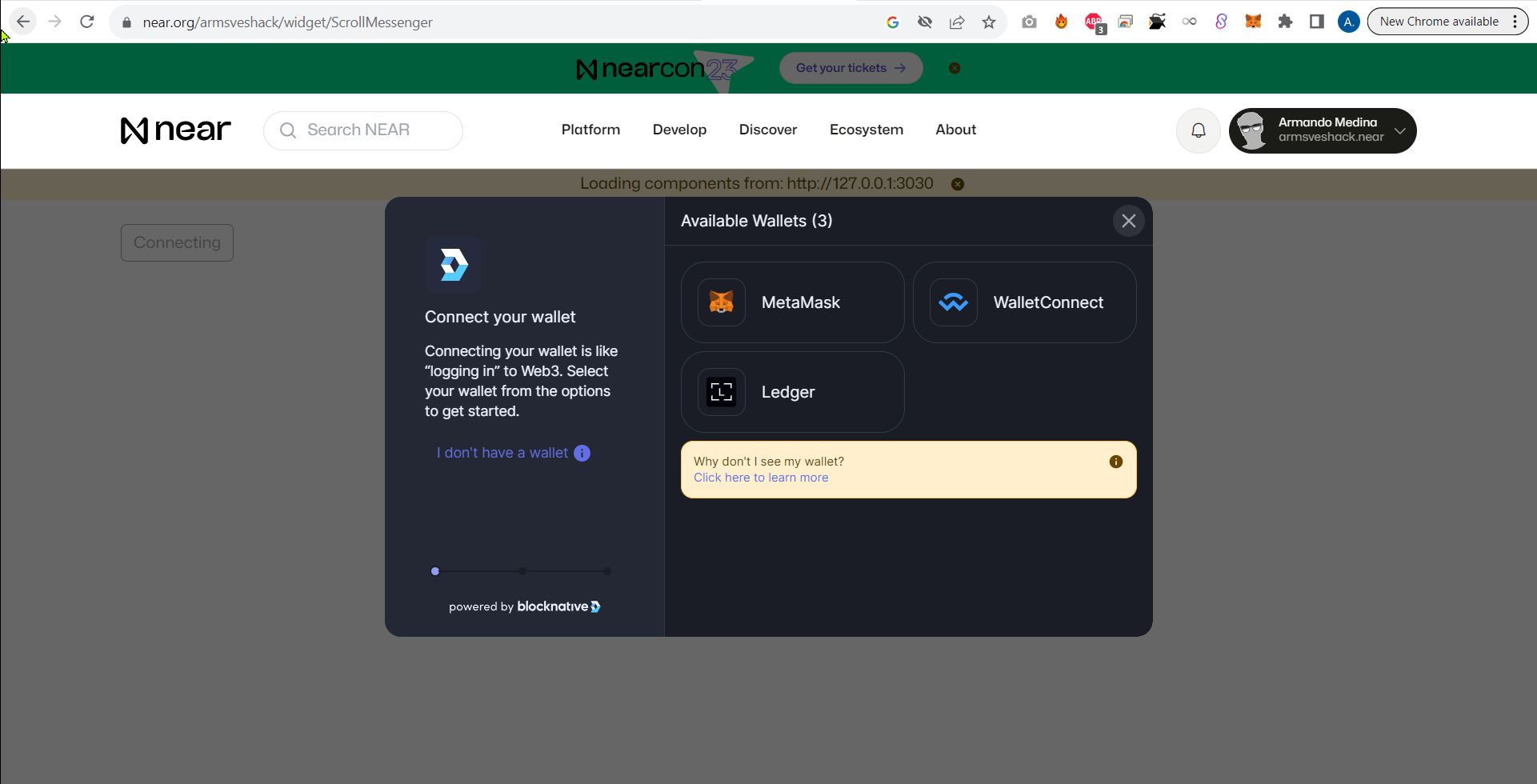Click New Chrome available button

pos(1439,22)
